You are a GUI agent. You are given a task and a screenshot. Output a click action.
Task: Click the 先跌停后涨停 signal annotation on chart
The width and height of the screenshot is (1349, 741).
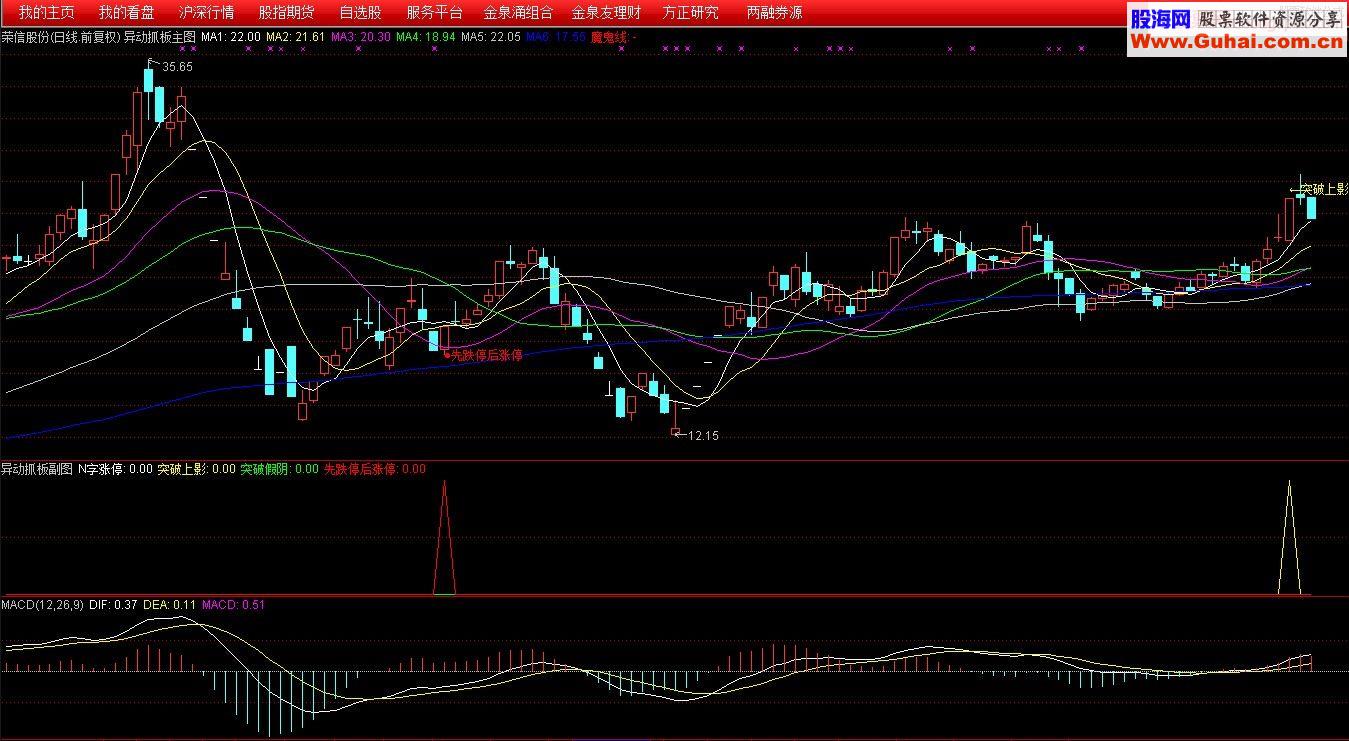(486, 354)
